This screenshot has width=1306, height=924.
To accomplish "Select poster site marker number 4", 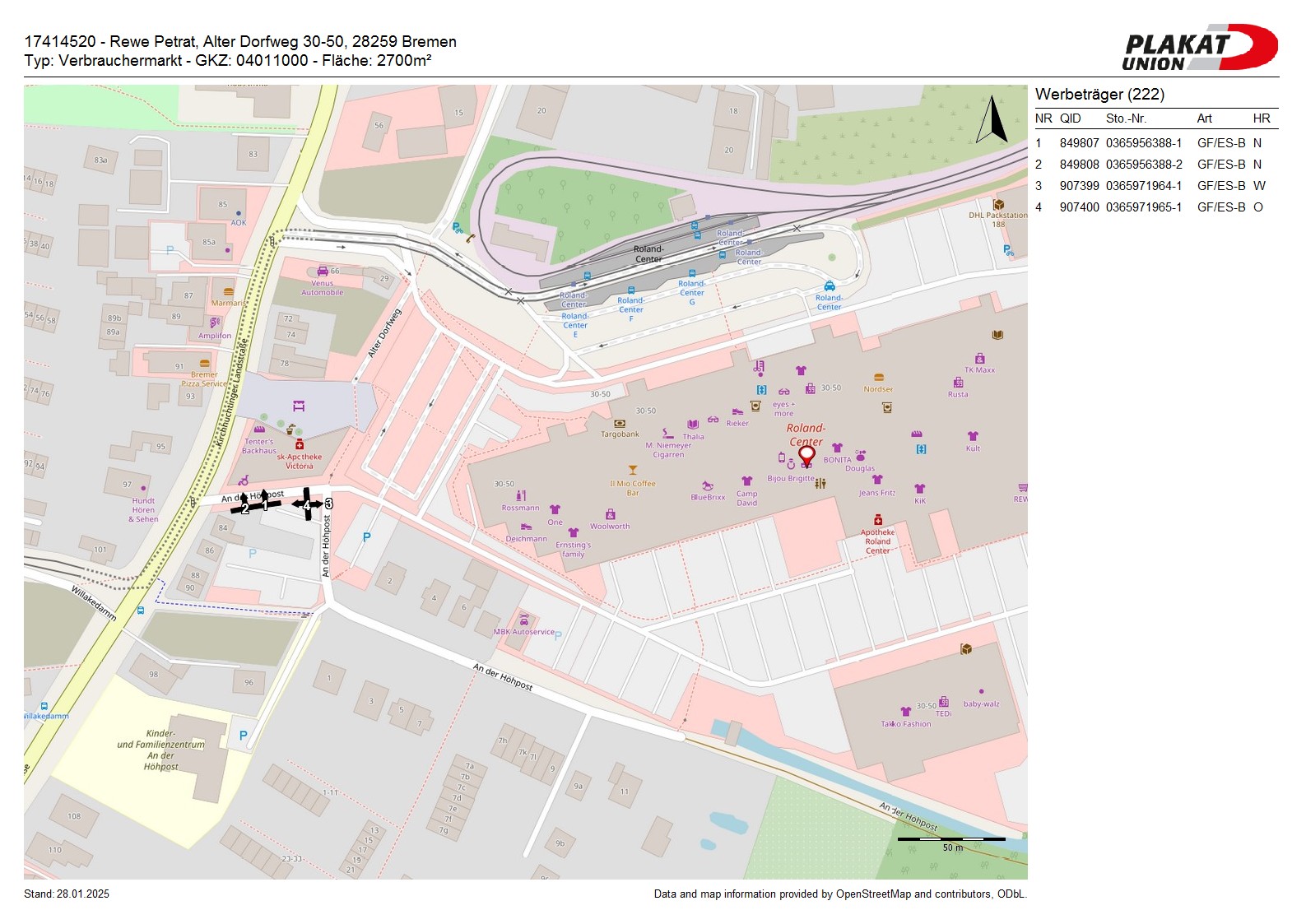I will 308,504.
